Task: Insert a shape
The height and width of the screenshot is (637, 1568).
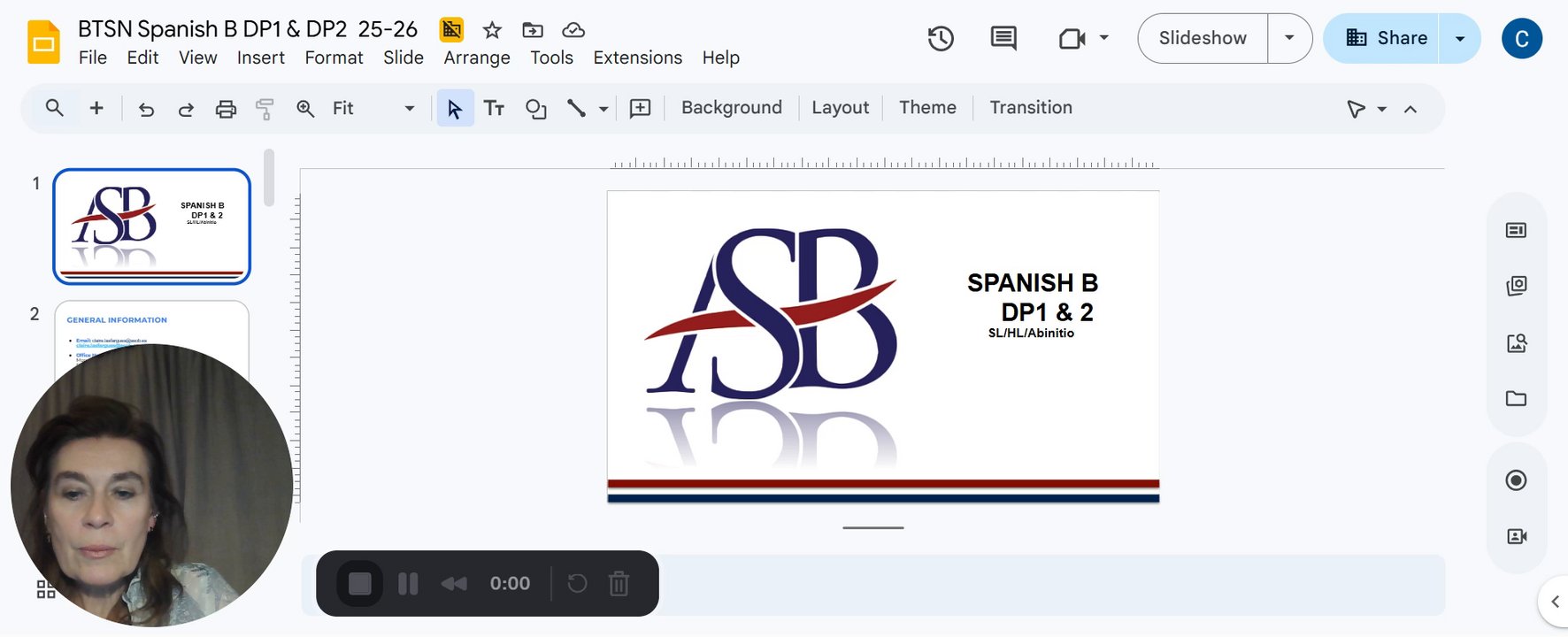Action: (535, 109)
